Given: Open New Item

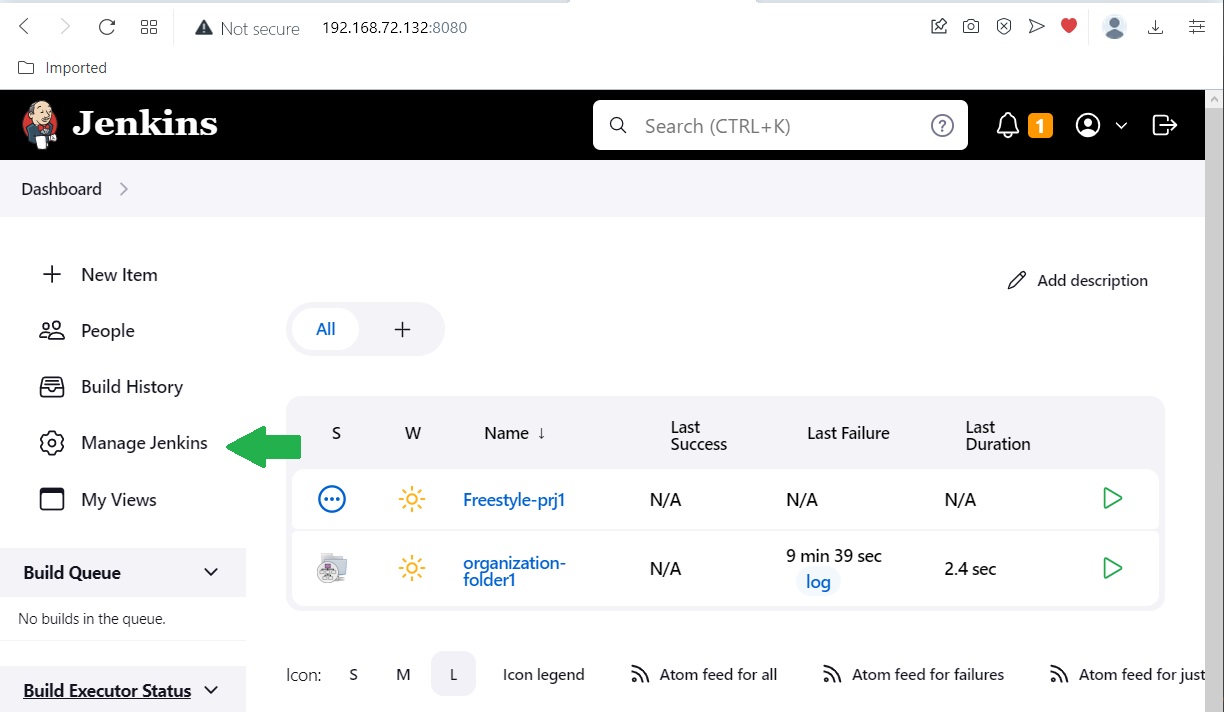Looking at the screenshot, I should tap(98, 275).
